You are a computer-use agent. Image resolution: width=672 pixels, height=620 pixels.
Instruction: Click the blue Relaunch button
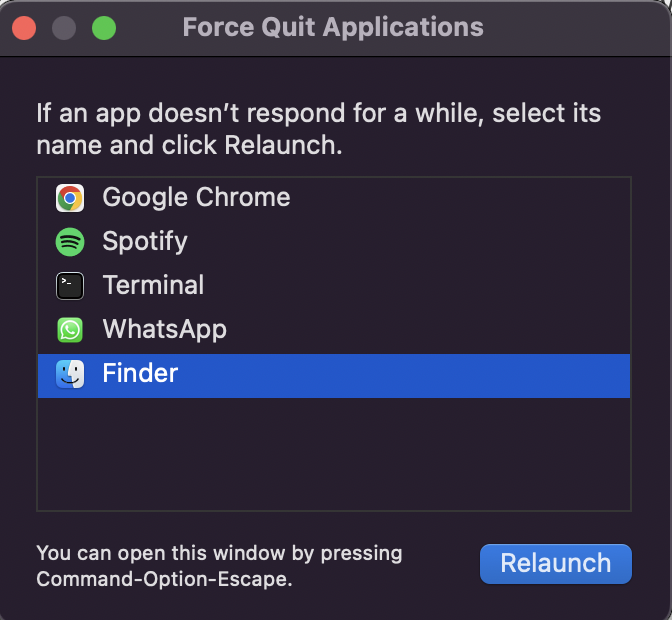(x=556, y=563)
